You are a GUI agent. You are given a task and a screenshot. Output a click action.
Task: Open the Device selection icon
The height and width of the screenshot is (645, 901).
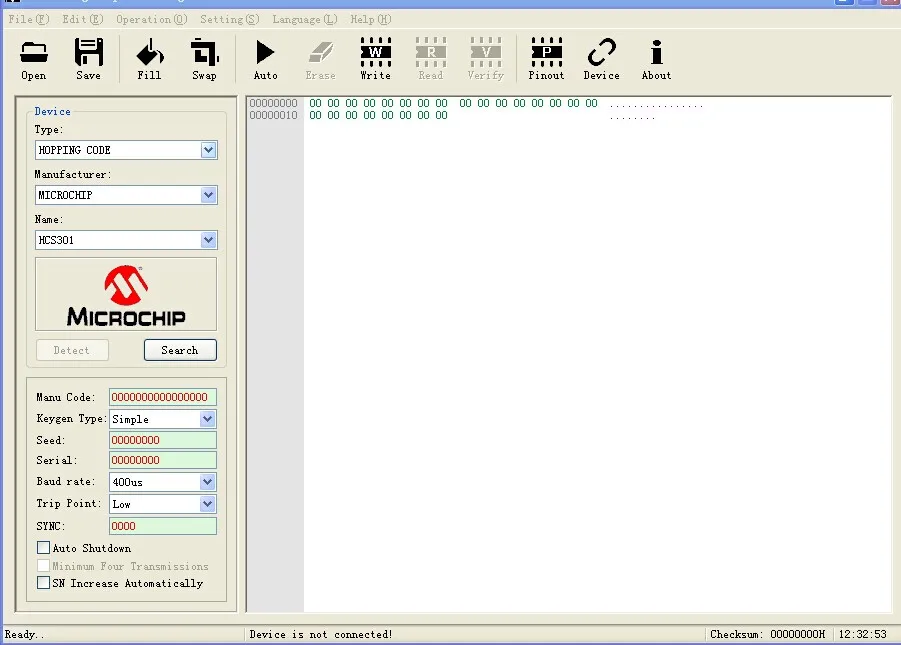pyautogui.click(x=601, y=58)
